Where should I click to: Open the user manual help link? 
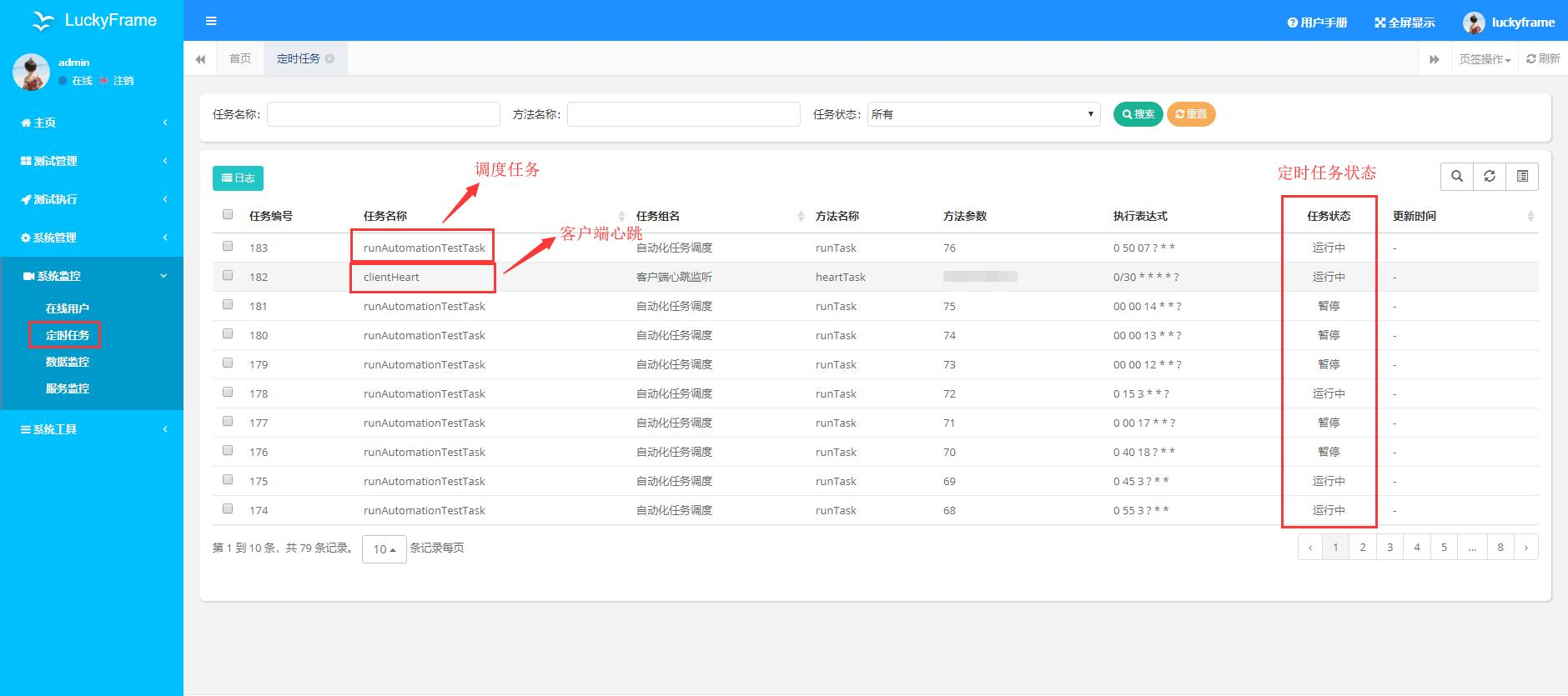click(1317, 23)
